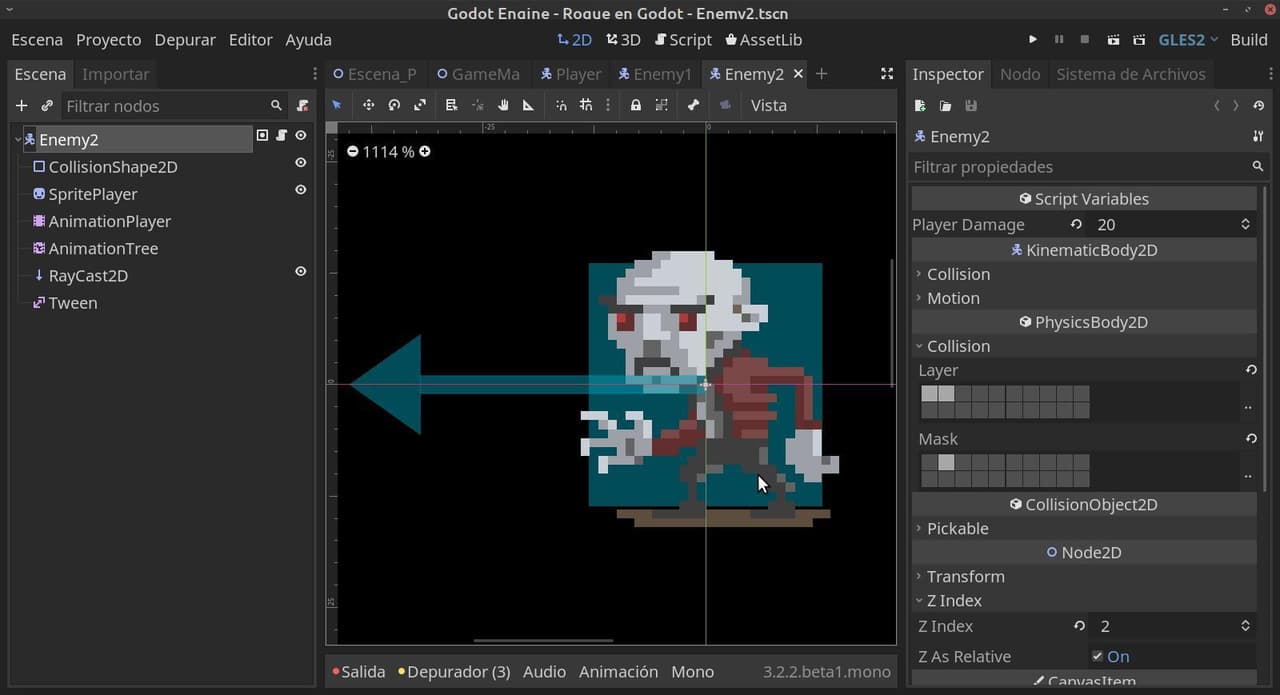Viewport: 1280px width, 695px height.
Task: Select the Move Mode tool
Action: pyautogui.click(x=368, y=105)
